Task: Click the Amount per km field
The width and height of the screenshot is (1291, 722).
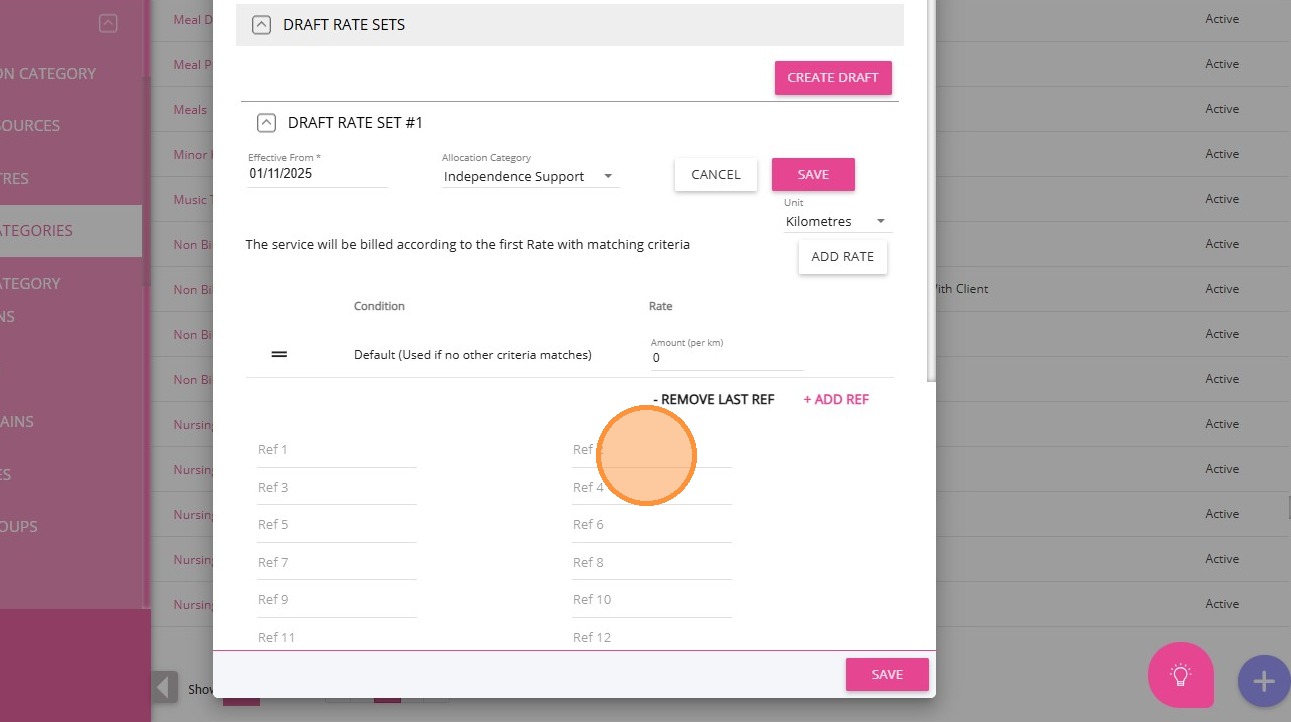Action: (726, 357)
